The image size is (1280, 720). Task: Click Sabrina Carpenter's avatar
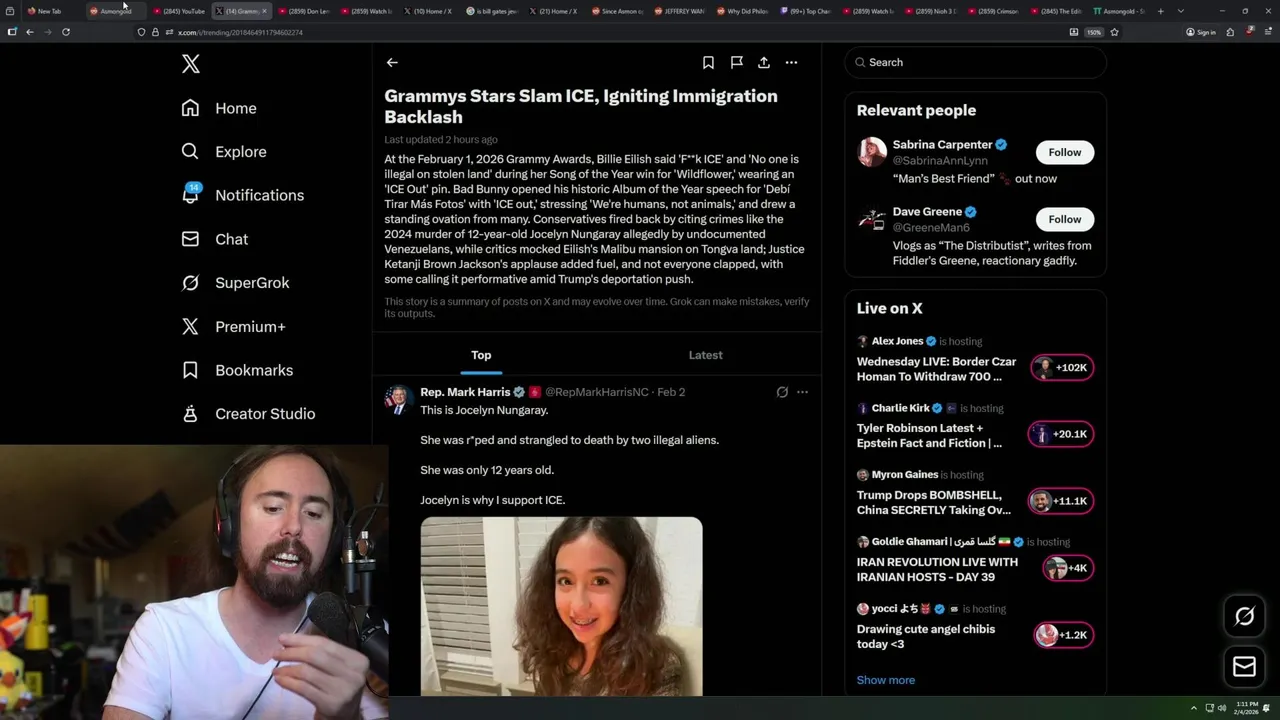[872, 152]
